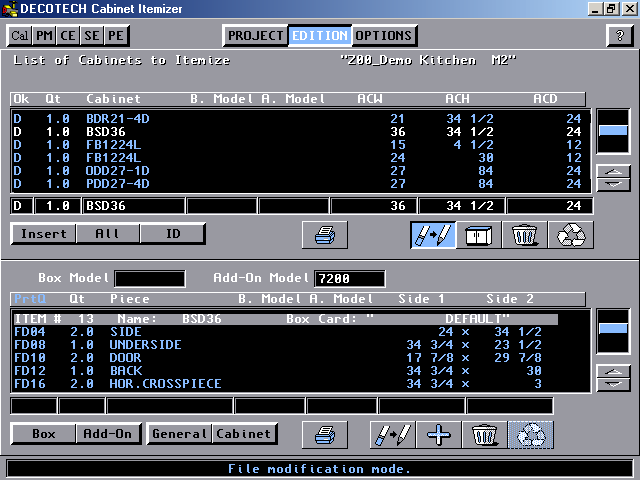Click the Add-On Model field showing 7200
Viewport: 640px width, 480px height.
[350, 279]
